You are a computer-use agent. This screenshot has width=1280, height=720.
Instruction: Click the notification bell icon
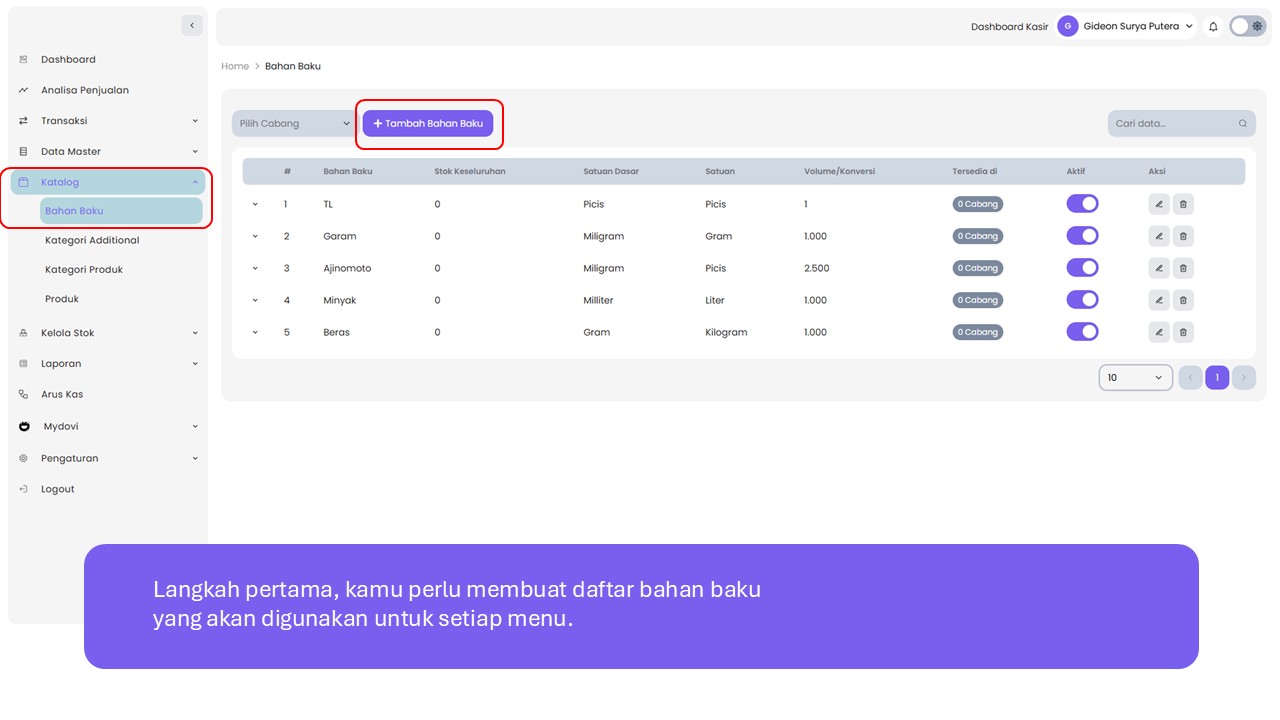coord(1213,27)
